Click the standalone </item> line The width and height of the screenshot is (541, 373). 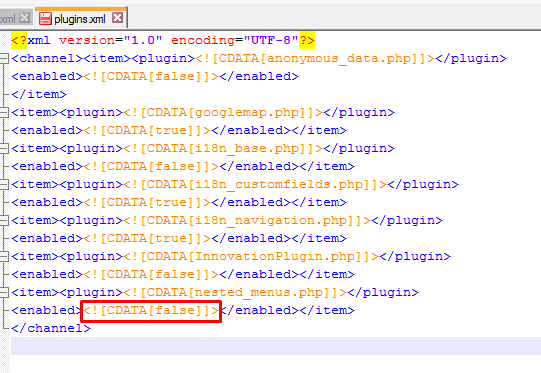[39, 94]
